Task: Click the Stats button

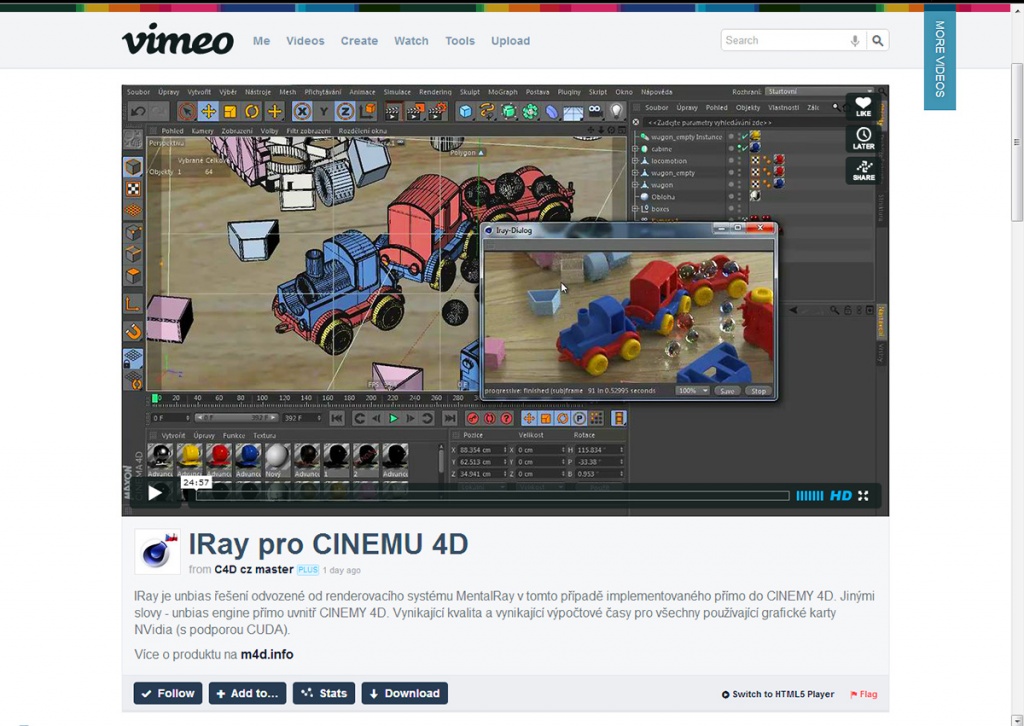Action: (x=324, y=693)
